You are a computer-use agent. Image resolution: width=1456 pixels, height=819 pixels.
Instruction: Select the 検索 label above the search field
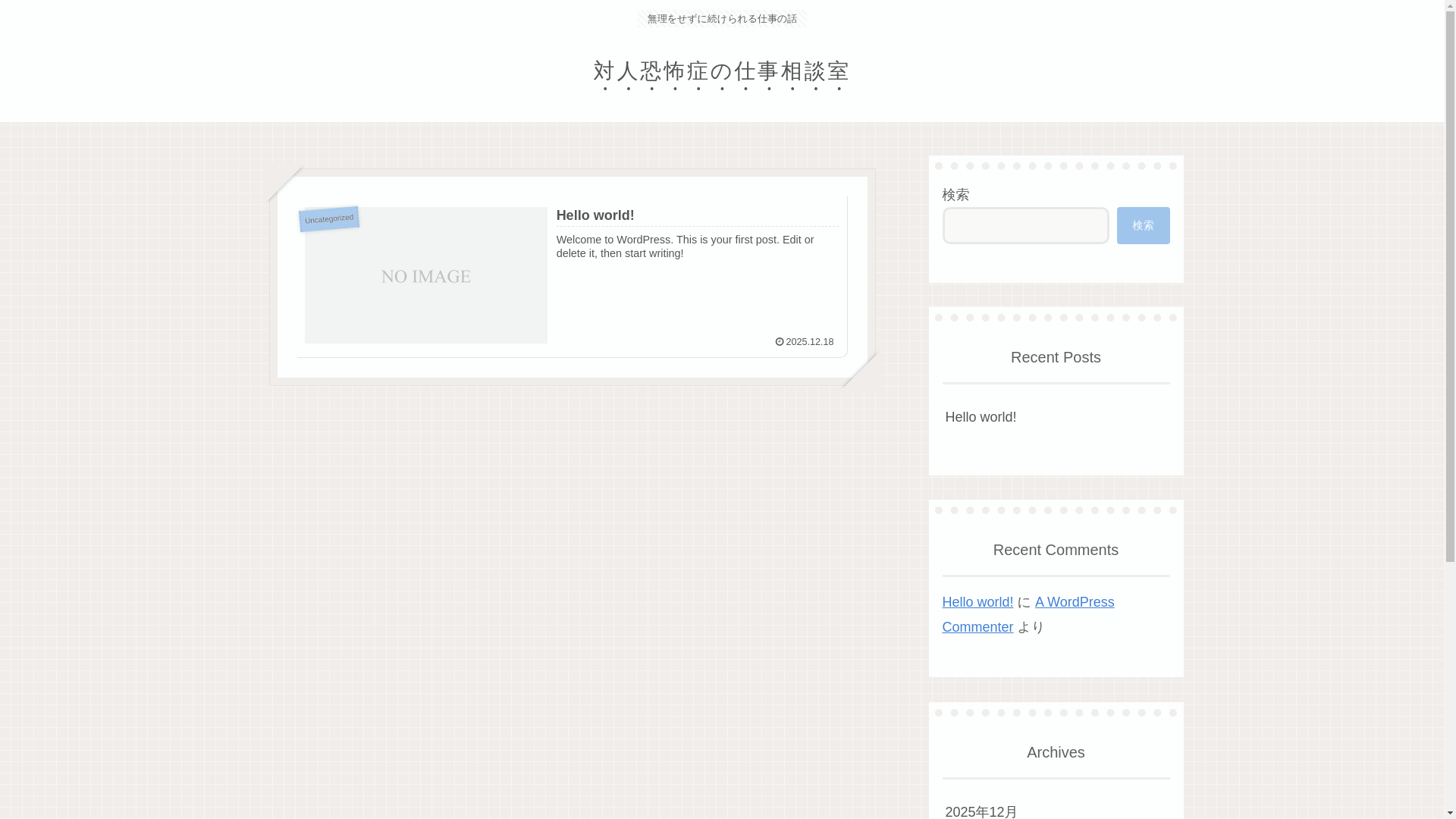click(955, 195)
